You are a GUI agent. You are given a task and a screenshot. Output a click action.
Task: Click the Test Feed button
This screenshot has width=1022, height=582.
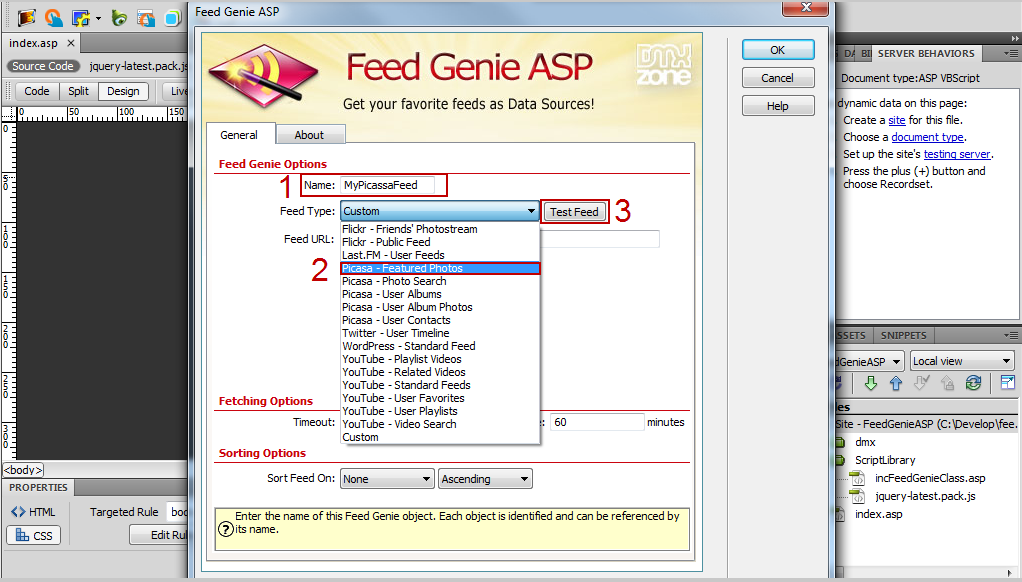574,212
